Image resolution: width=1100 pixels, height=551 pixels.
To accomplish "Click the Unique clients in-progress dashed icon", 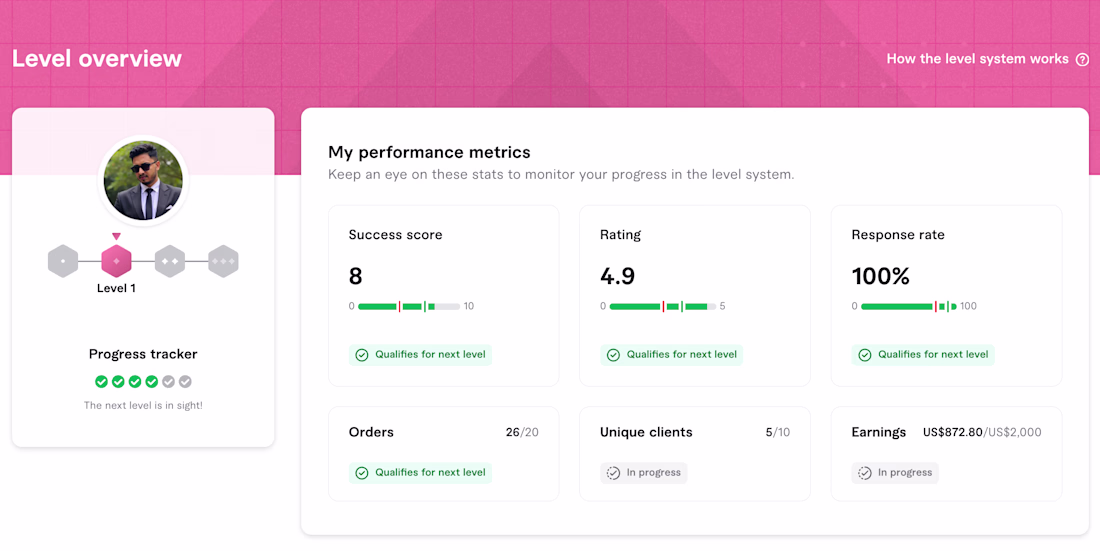I will click(x=613, y=473).
